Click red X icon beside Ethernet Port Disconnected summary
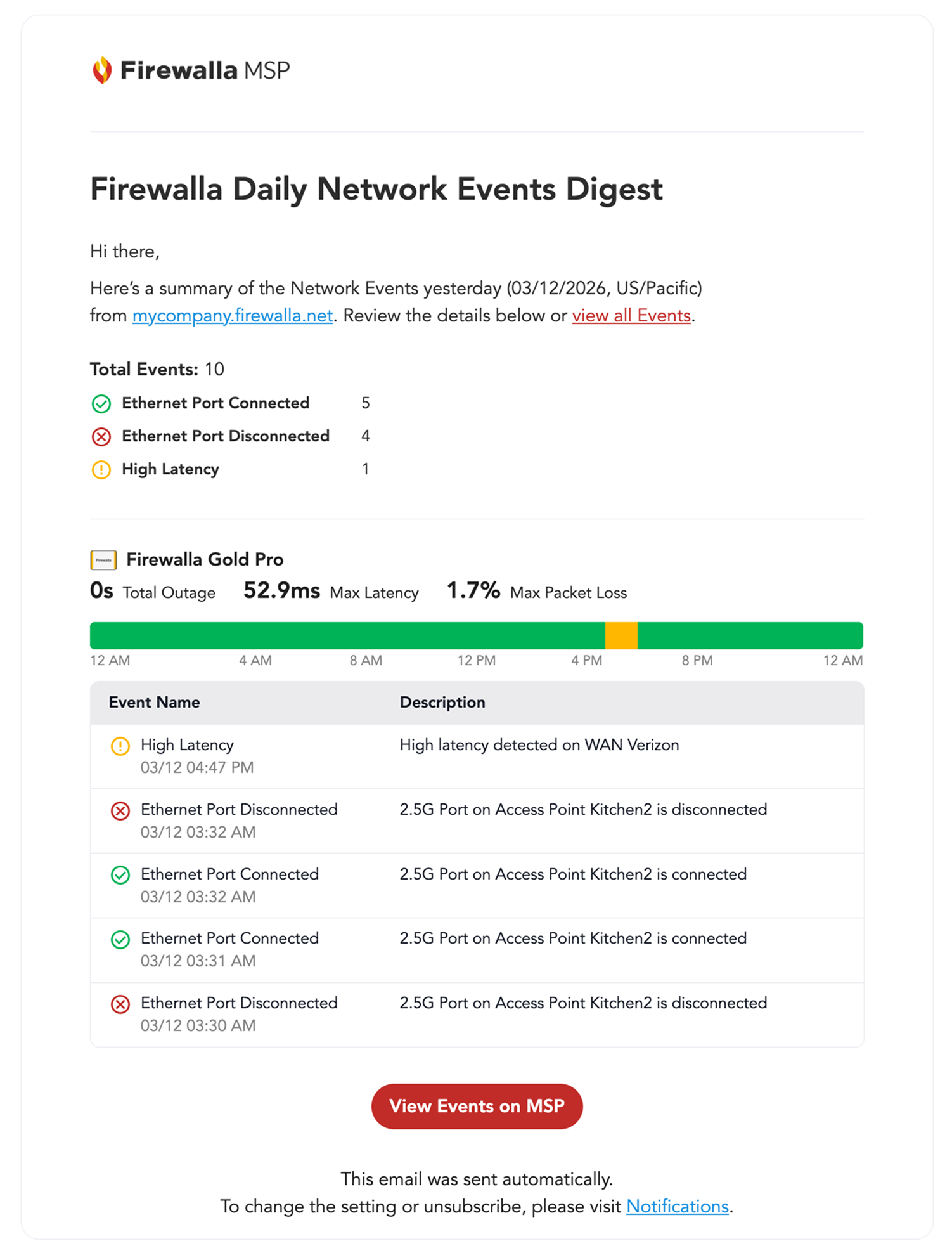This screenshot has height=1253, width=952. point(101,436)
